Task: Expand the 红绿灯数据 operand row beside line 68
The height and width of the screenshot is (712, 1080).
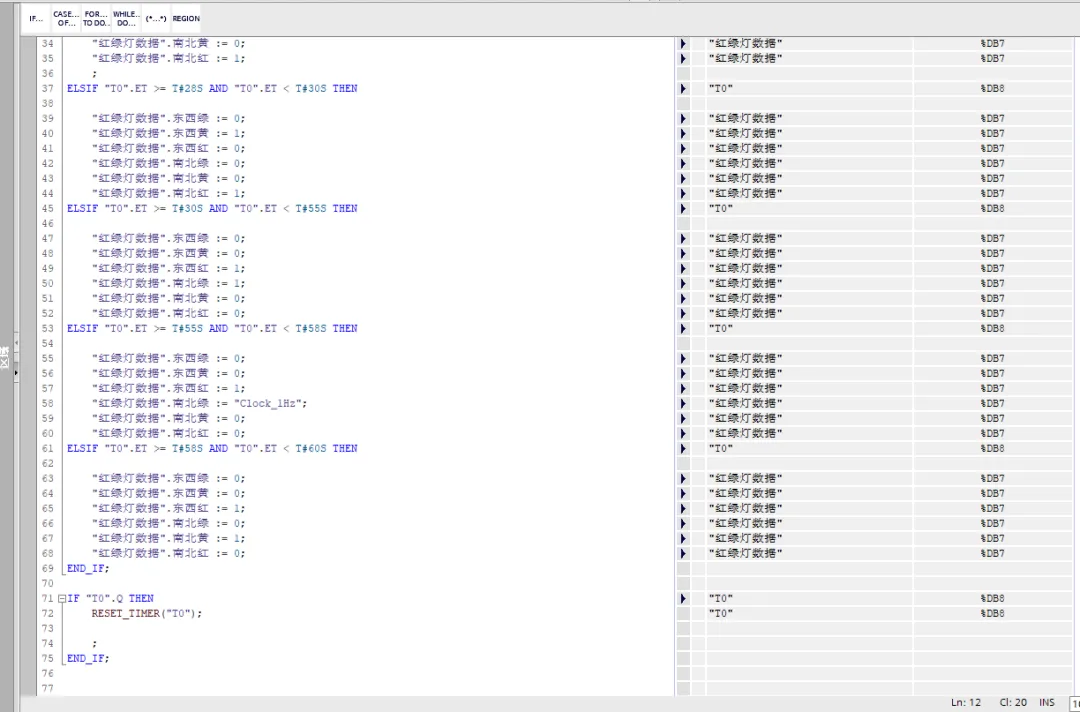Action: [683, 554]
